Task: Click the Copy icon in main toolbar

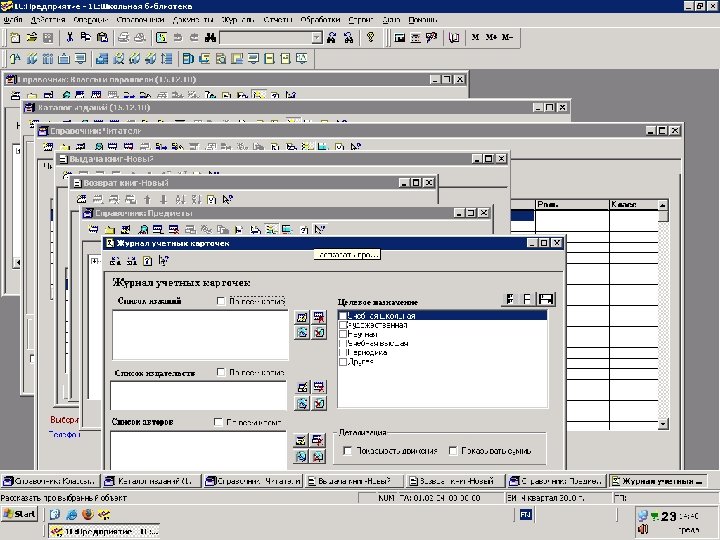Action: click(86, 38)
